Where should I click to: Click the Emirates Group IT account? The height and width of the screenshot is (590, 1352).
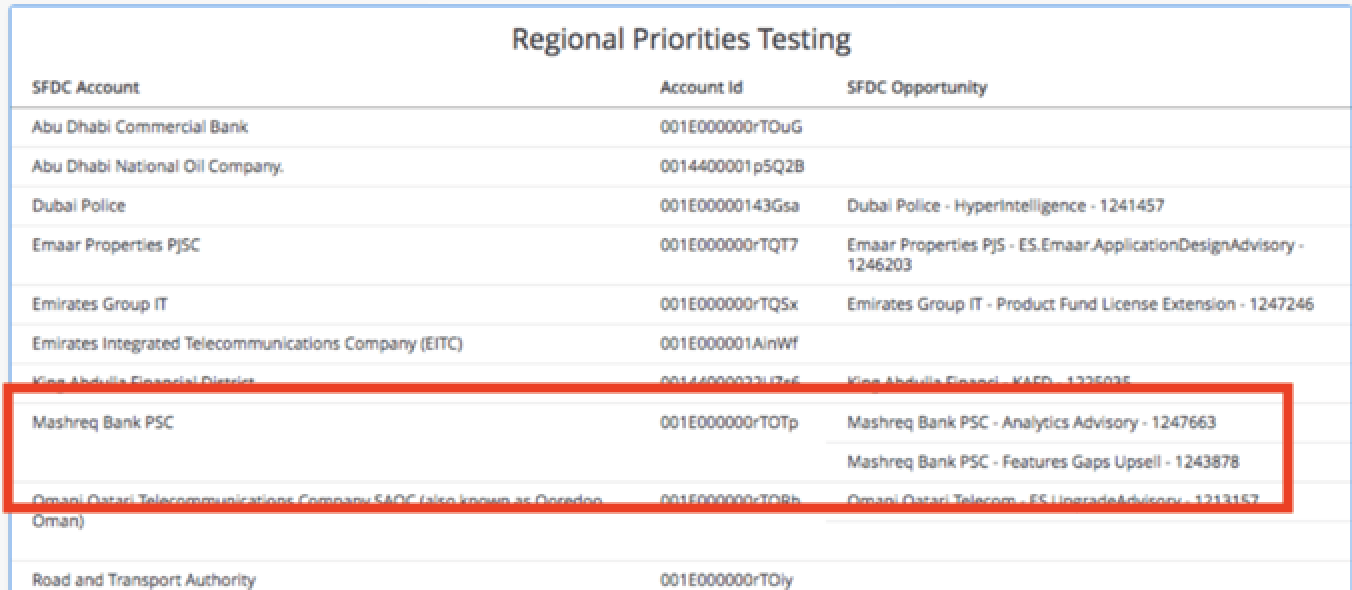click(93, 304)
